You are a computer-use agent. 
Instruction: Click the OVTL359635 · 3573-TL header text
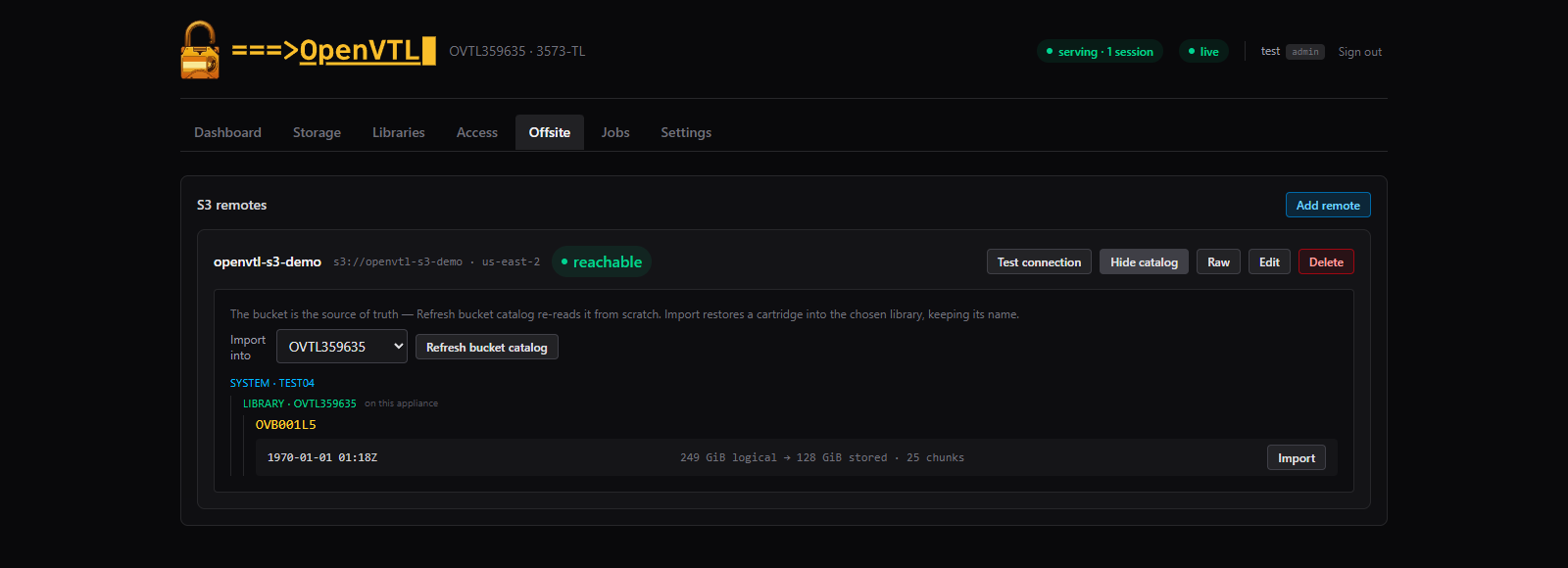pos(517,51)
